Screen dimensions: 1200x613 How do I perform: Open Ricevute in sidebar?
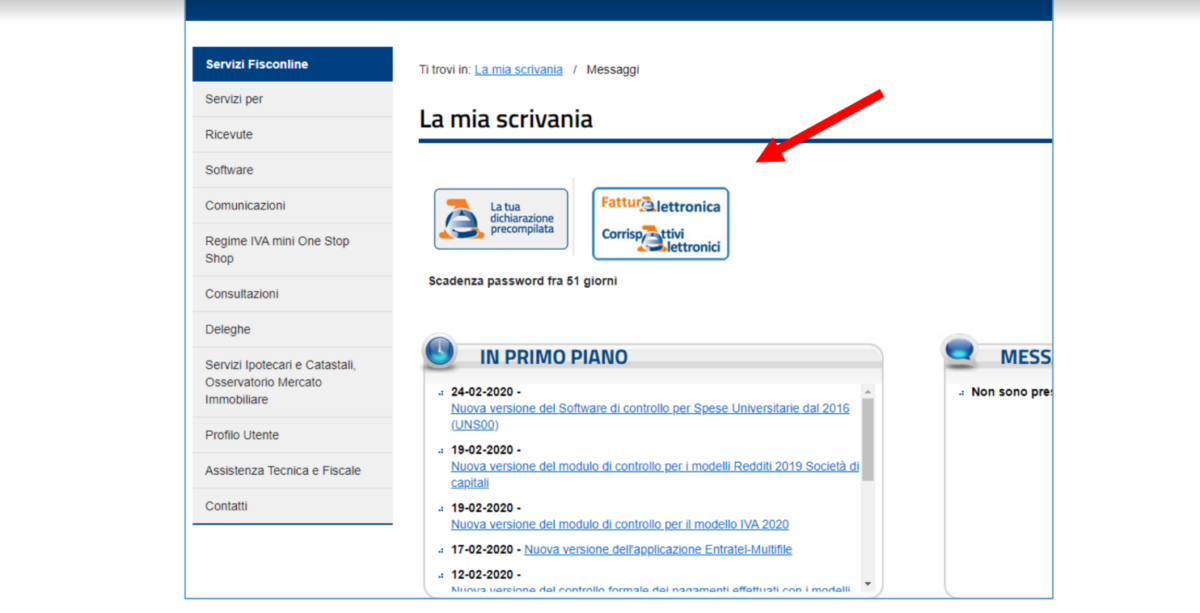pyautogui.click(x=229, y=135)
